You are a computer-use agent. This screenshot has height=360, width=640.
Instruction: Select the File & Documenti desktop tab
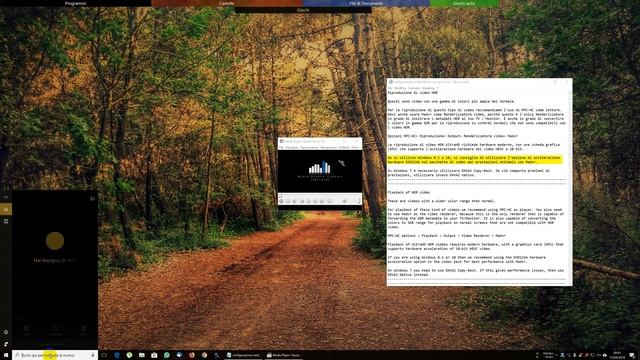tap(366, 3)
